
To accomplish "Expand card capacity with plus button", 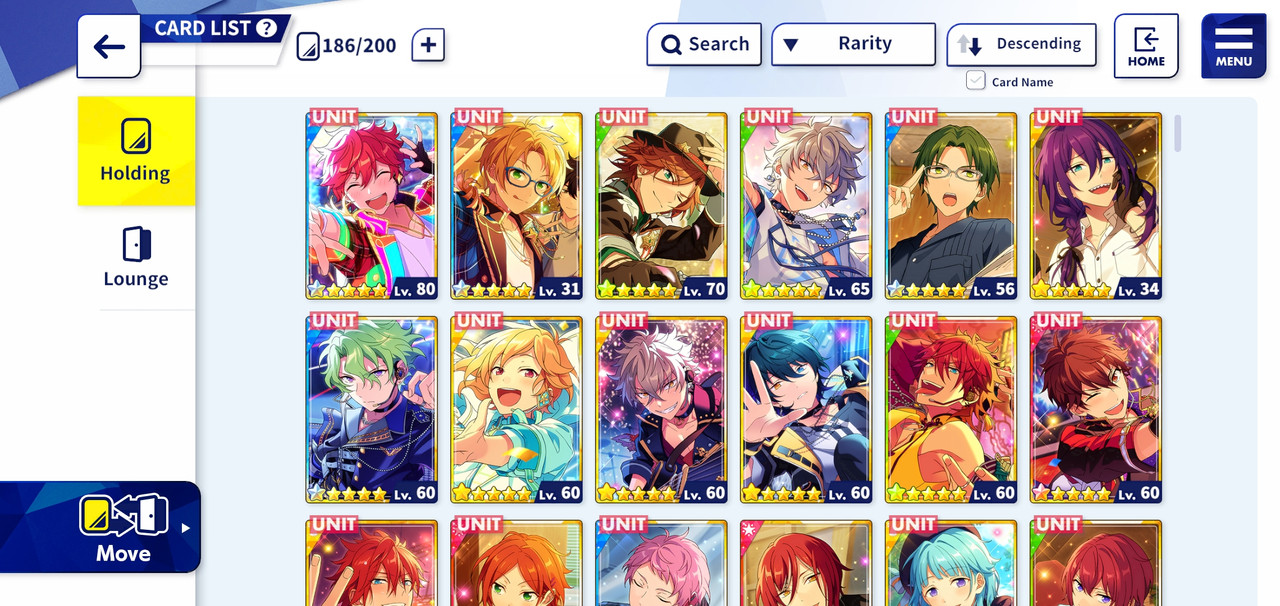I will (428, 45).
